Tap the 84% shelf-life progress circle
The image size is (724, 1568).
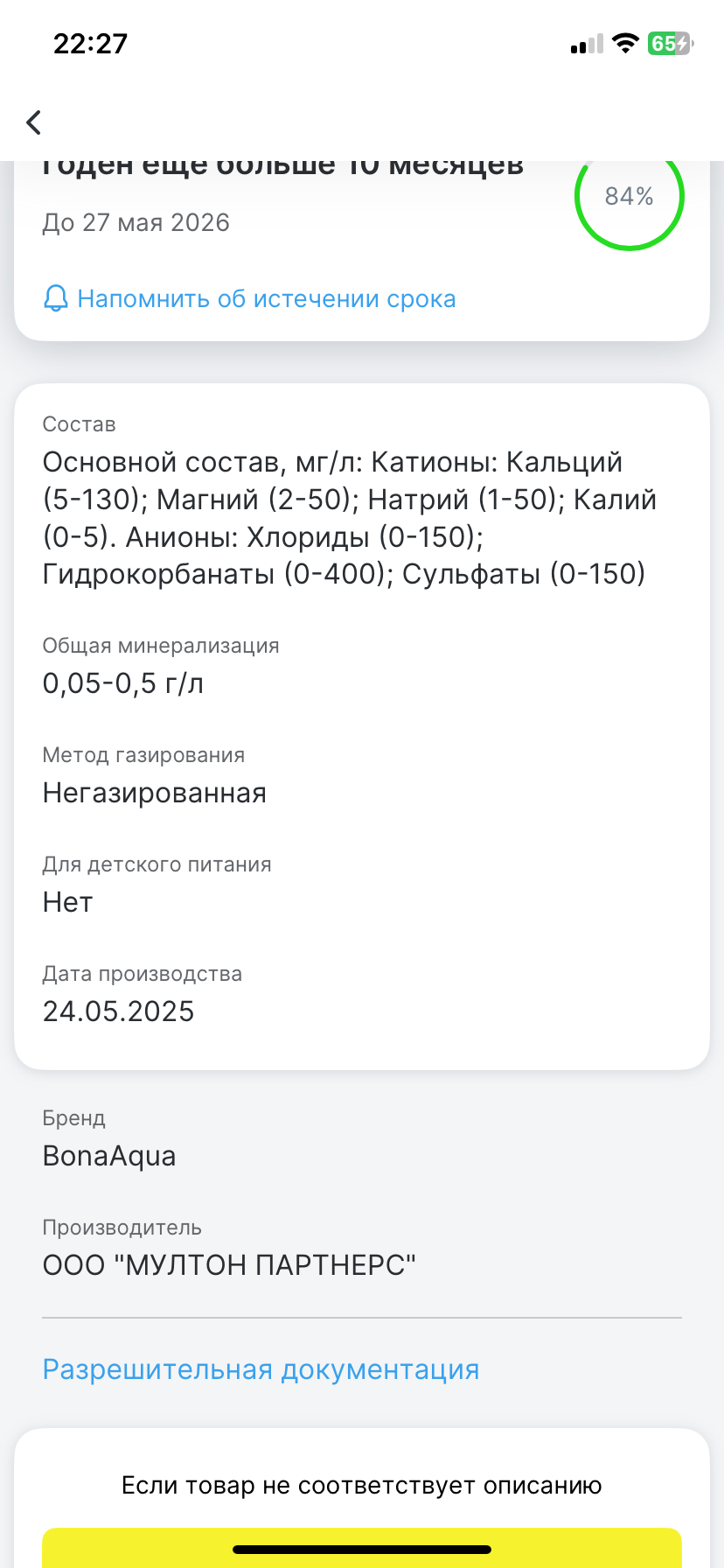click(629, 196)
